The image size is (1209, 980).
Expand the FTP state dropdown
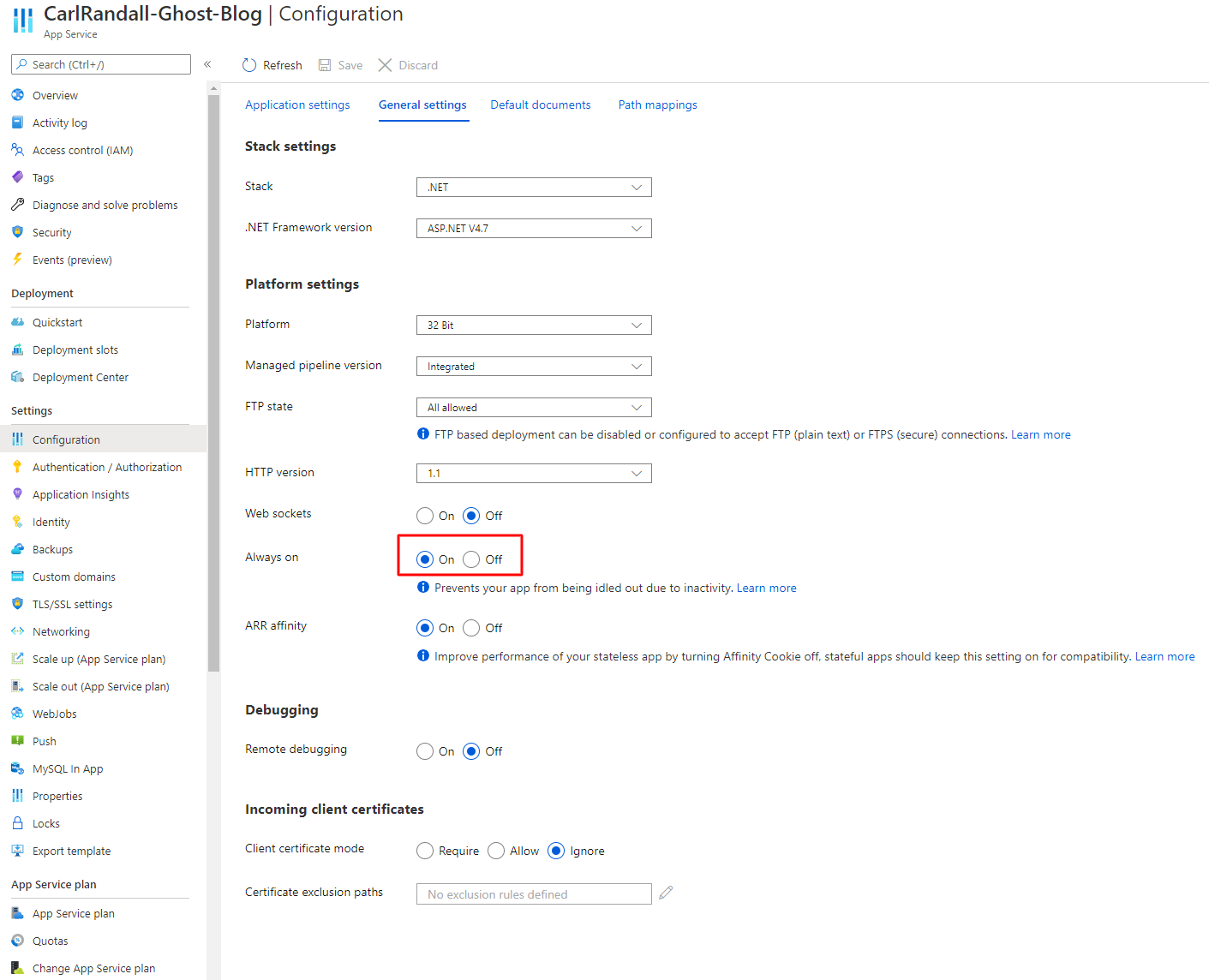pos(534,407)
